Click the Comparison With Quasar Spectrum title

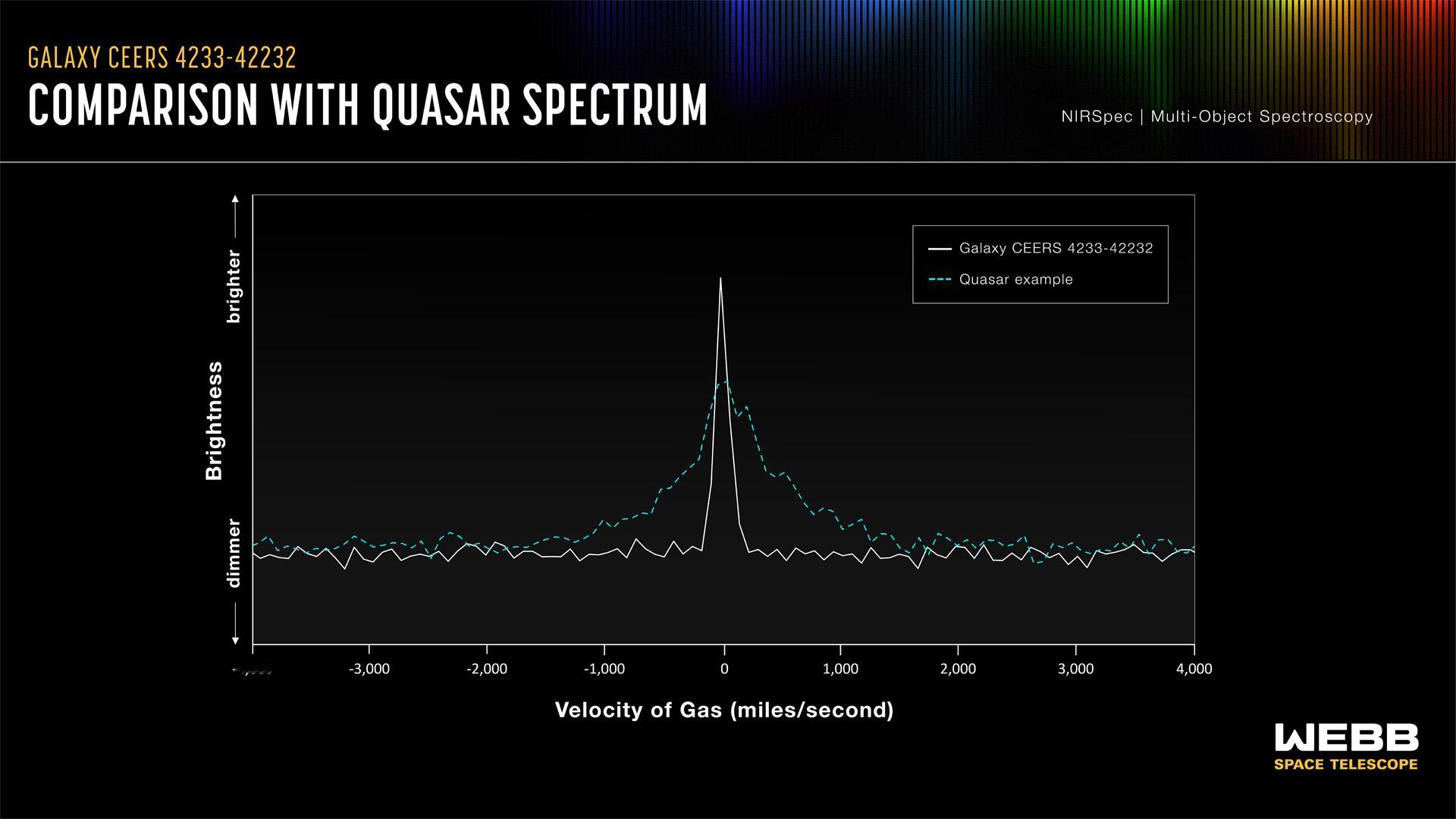coord(368,105)
